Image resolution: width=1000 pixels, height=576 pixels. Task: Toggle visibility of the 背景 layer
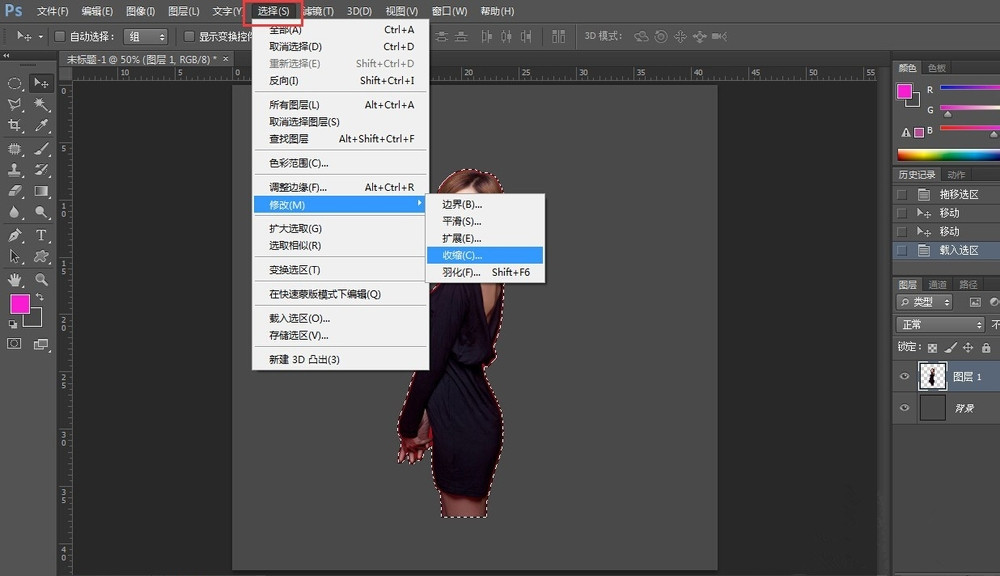click(905, 408)
